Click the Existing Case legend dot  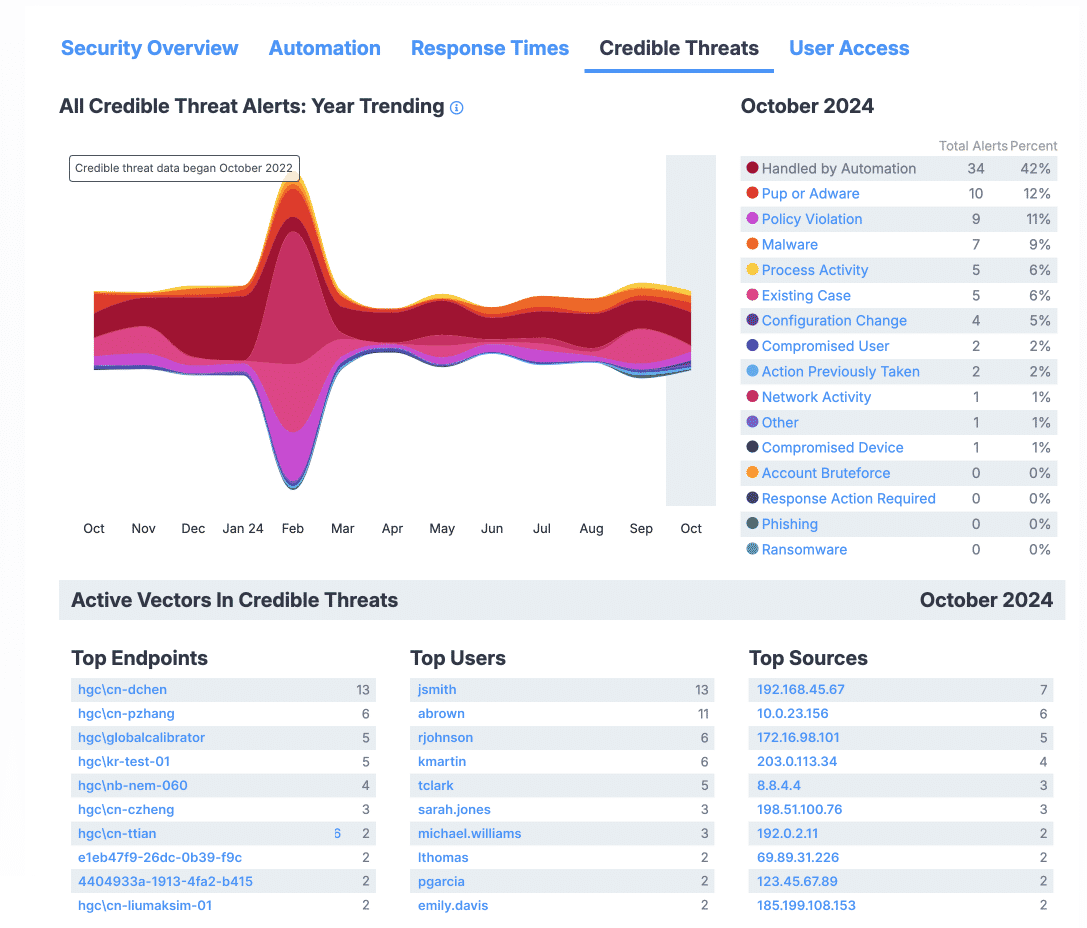click(752, 295)
